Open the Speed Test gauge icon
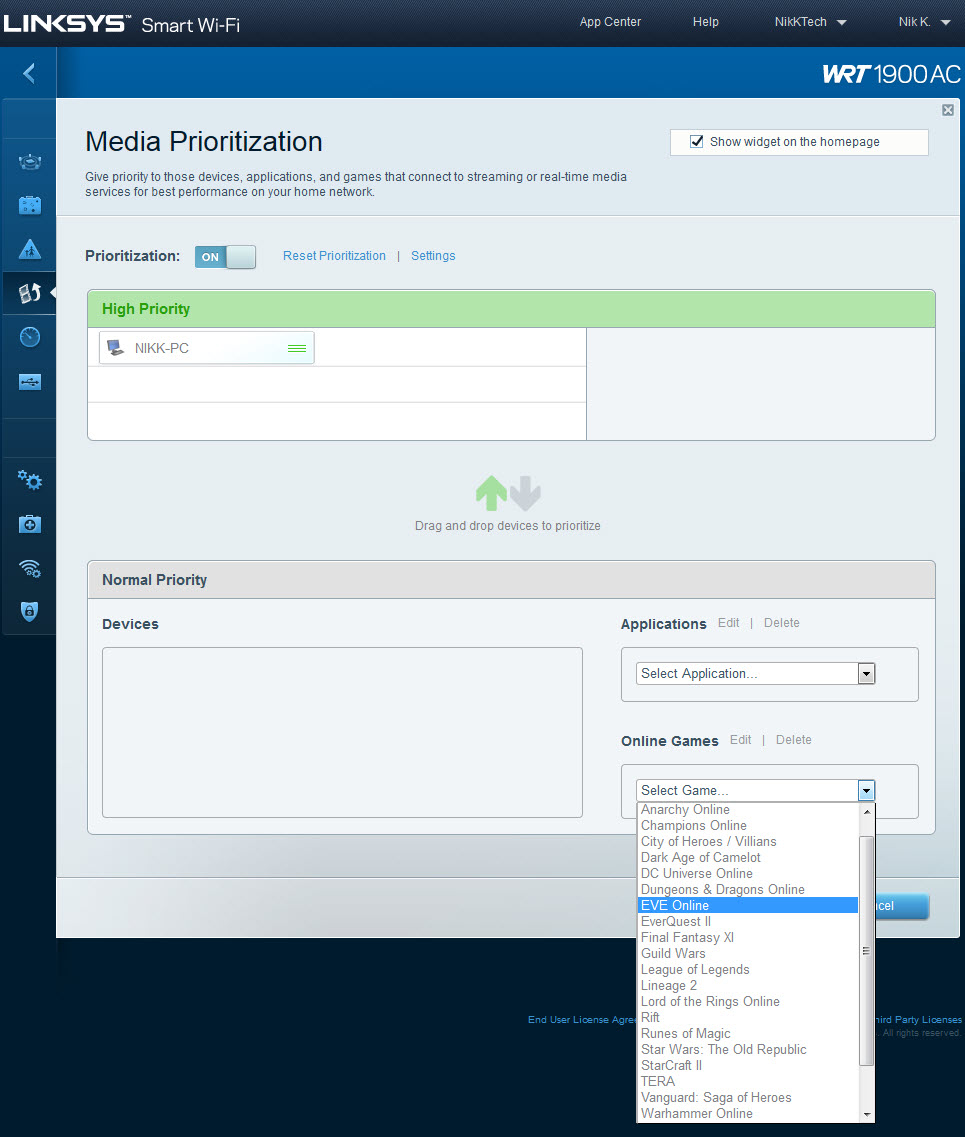The width and height of the screenshot is (965, 1137). click(30, 337)
